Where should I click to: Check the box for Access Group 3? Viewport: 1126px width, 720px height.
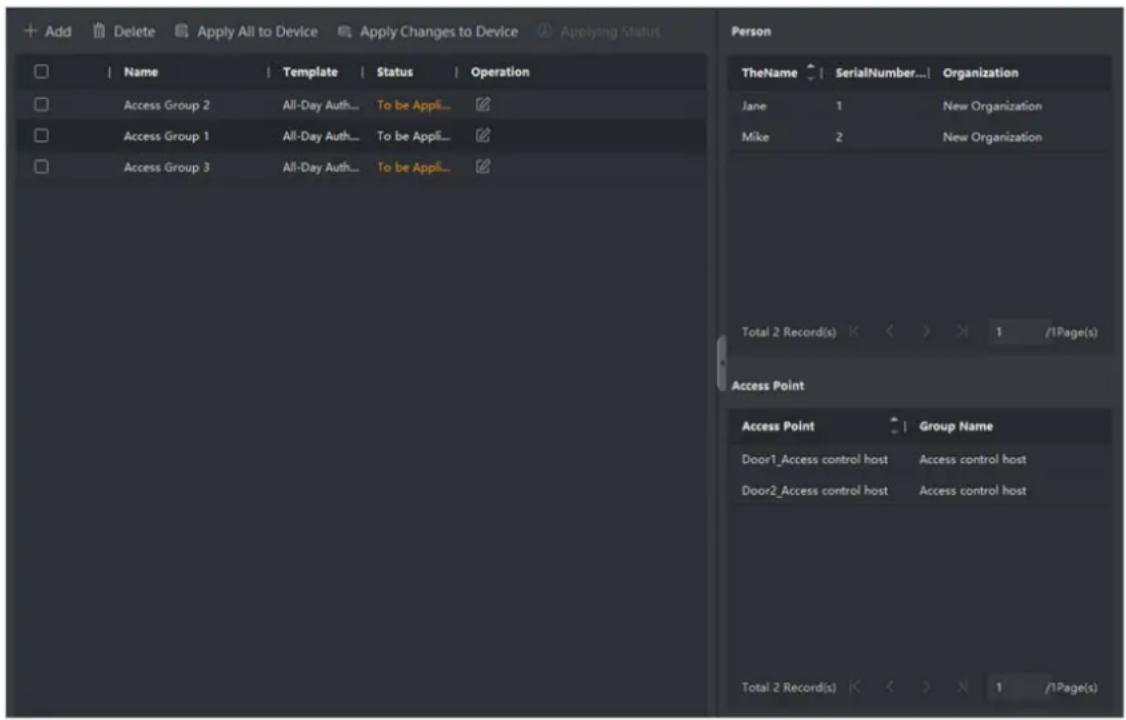click(x=42, y=167)
